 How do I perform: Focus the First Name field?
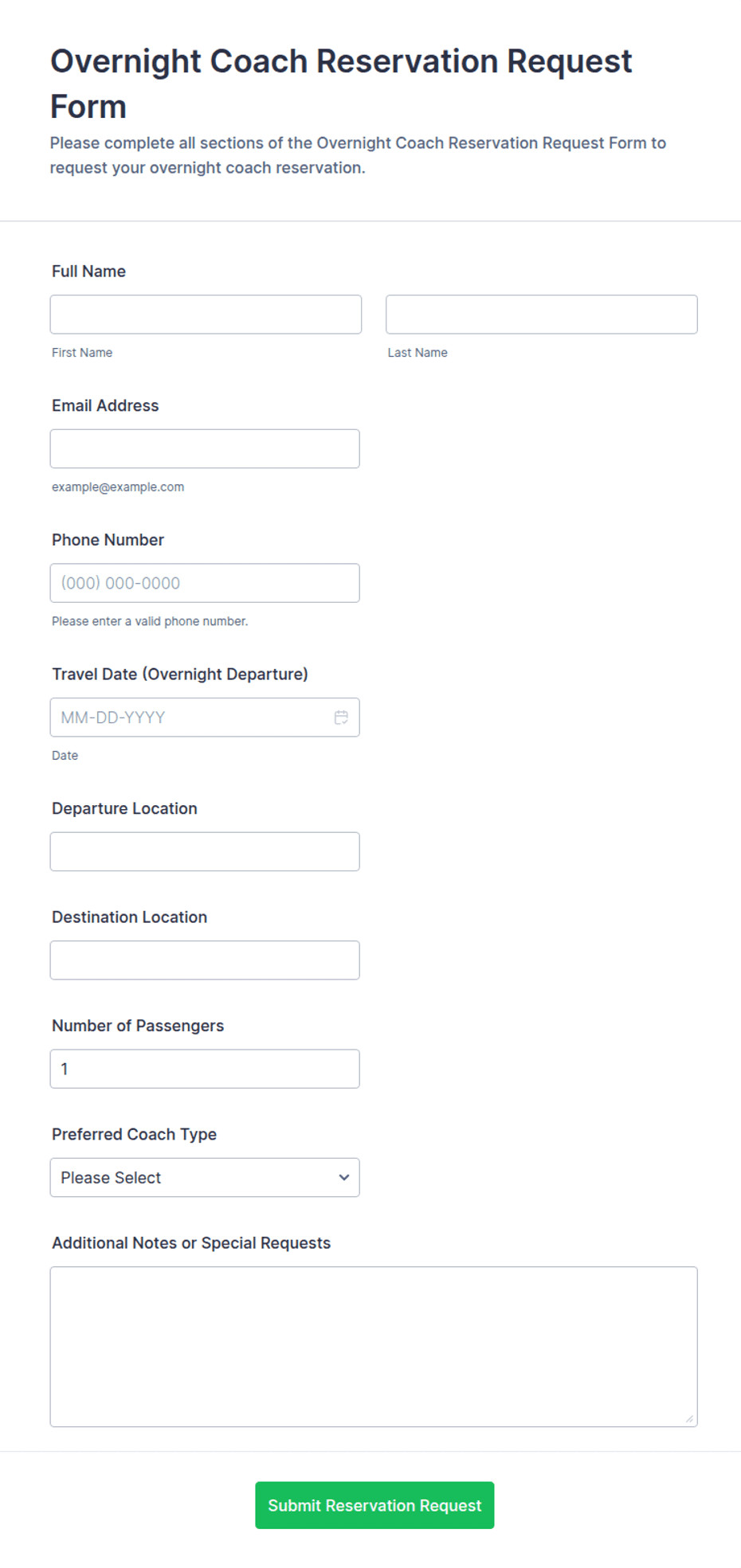coord(206,315)
